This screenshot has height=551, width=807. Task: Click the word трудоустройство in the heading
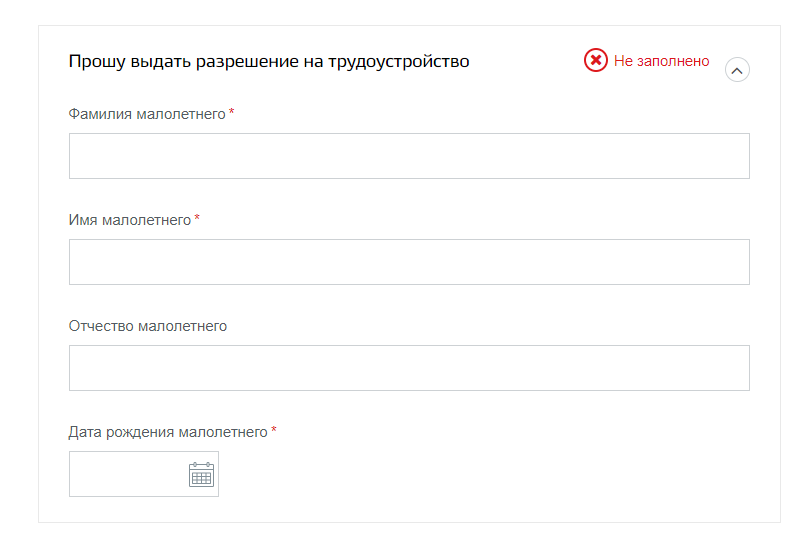tap(399, 62)
